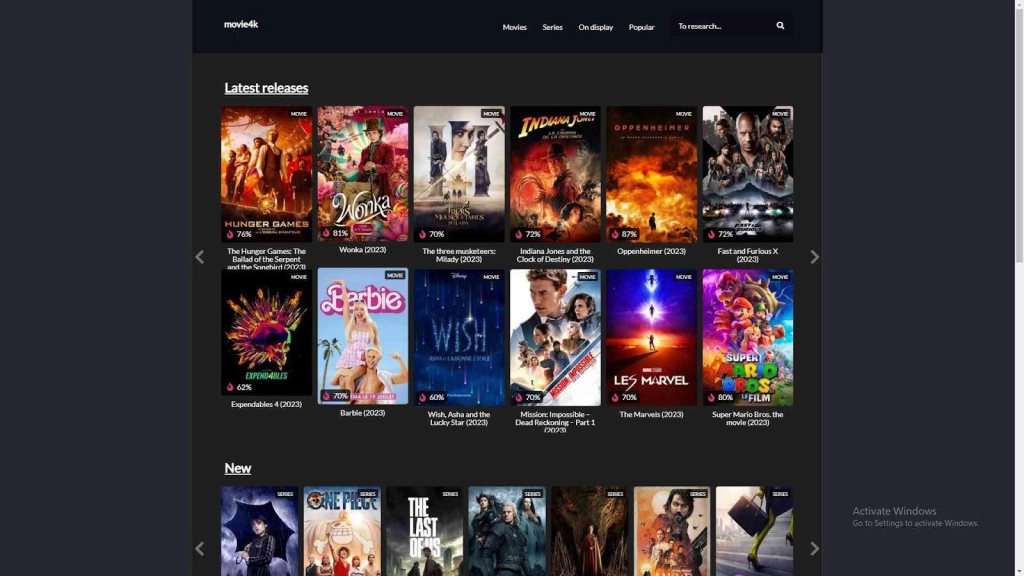This screenshot has width=1024, height=576.
Task: Open the Series menu item
Action: (552, 27)
